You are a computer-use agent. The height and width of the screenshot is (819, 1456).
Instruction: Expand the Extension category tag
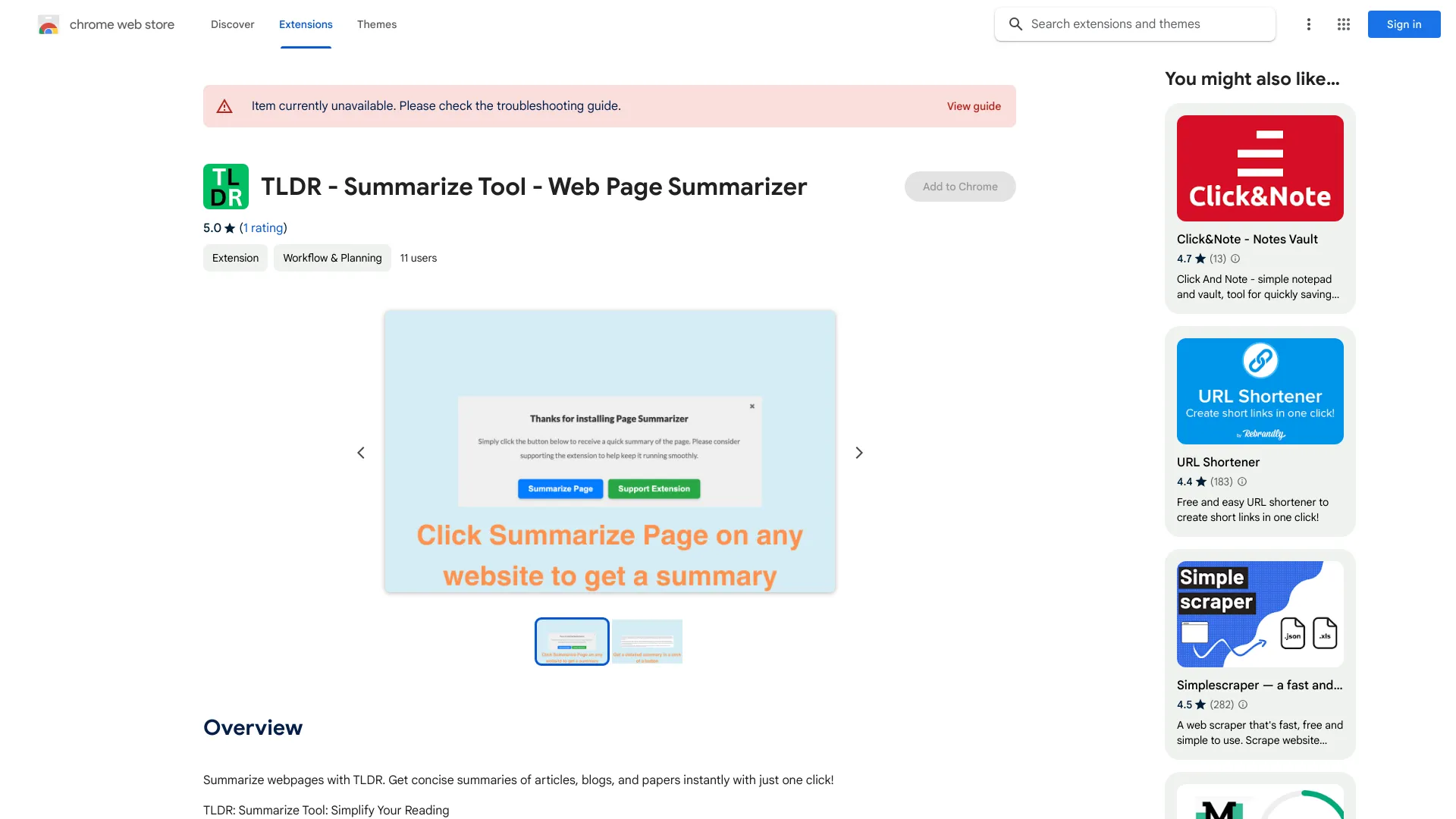pyautogui.click(x=235, y=258)
